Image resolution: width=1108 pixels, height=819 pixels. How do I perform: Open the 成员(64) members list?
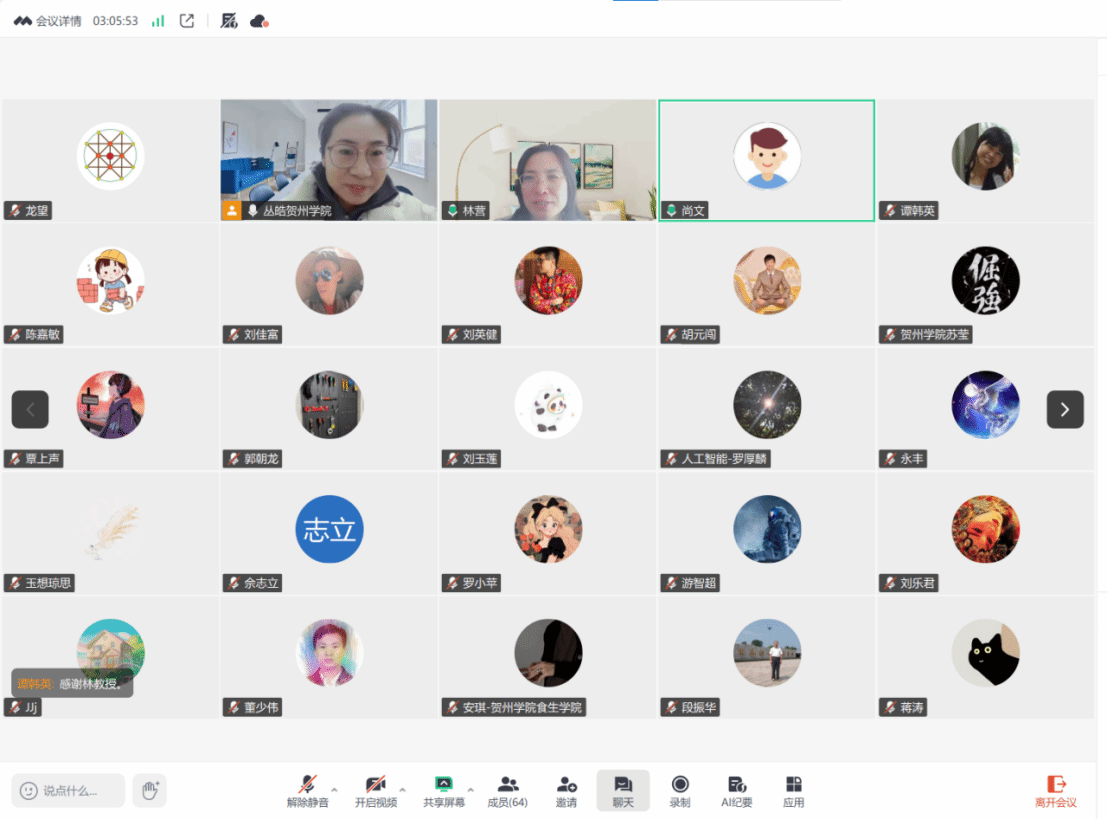pos(507,790)
